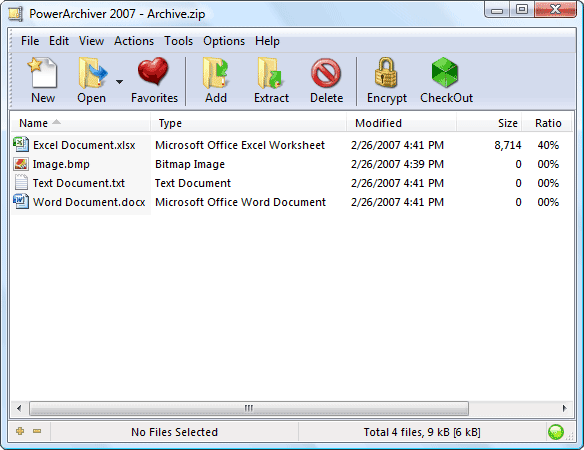Image resolution: width=584 pixels, height=450 pixels.
Task: Sort by the Type column header
Action: click(248, 123)
